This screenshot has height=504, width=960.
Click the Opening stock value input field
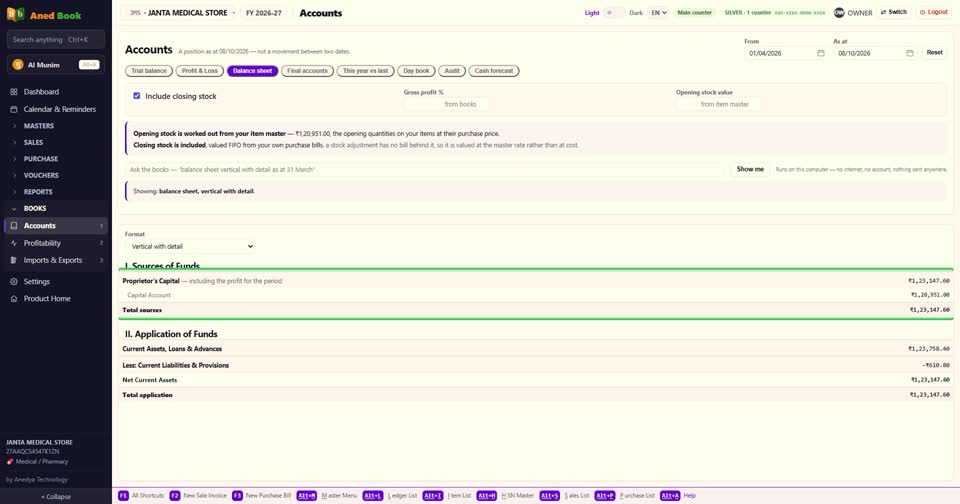718,104
